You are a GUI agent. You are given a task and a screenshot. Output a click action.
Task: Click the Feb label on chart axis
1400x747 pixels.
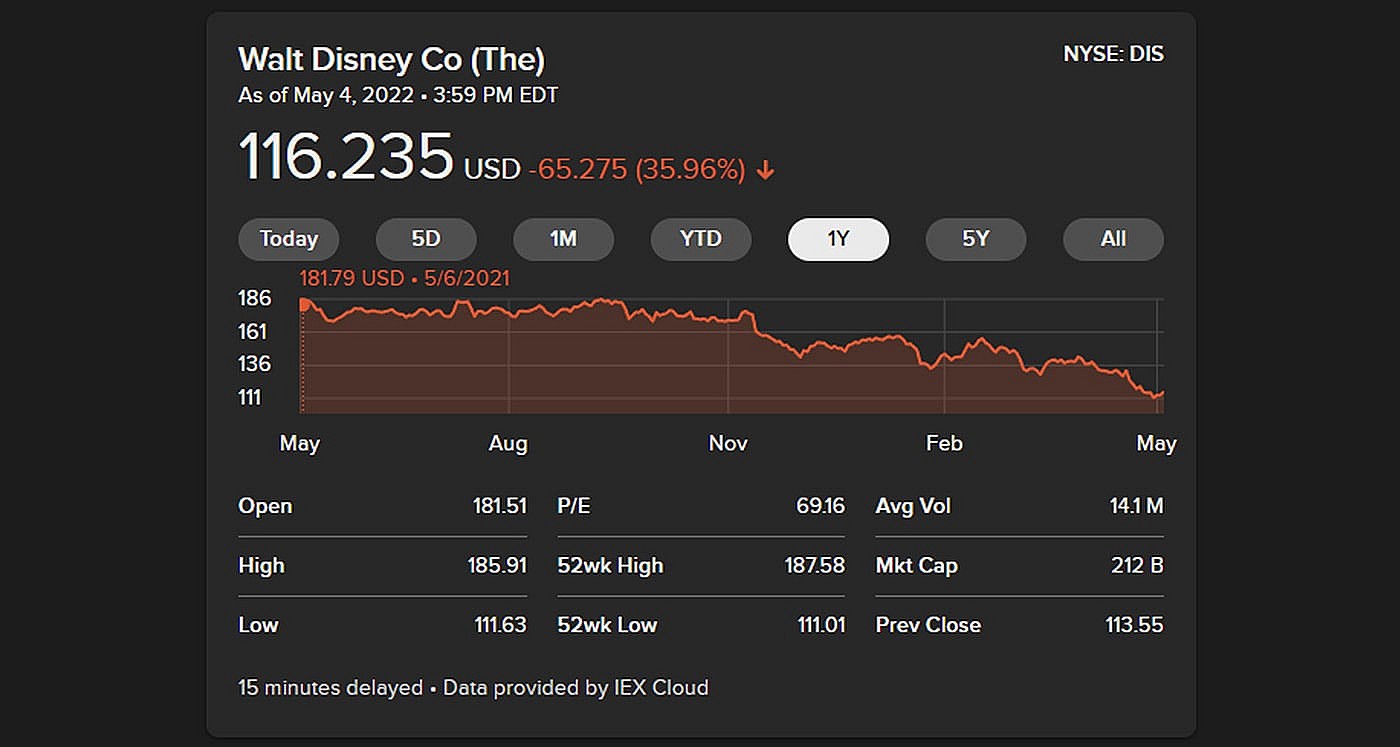(x=944, y=443)
